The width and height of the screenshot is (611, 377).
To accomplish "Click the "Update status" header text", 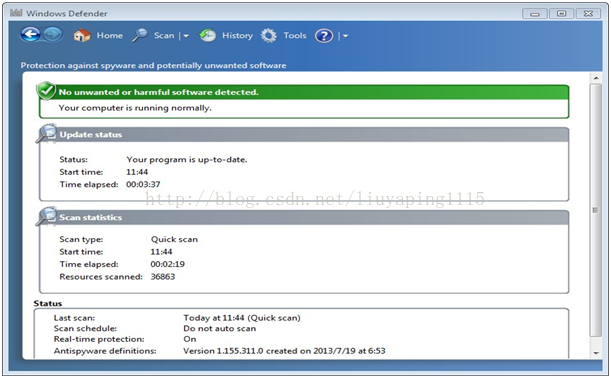I will [90, 135].
